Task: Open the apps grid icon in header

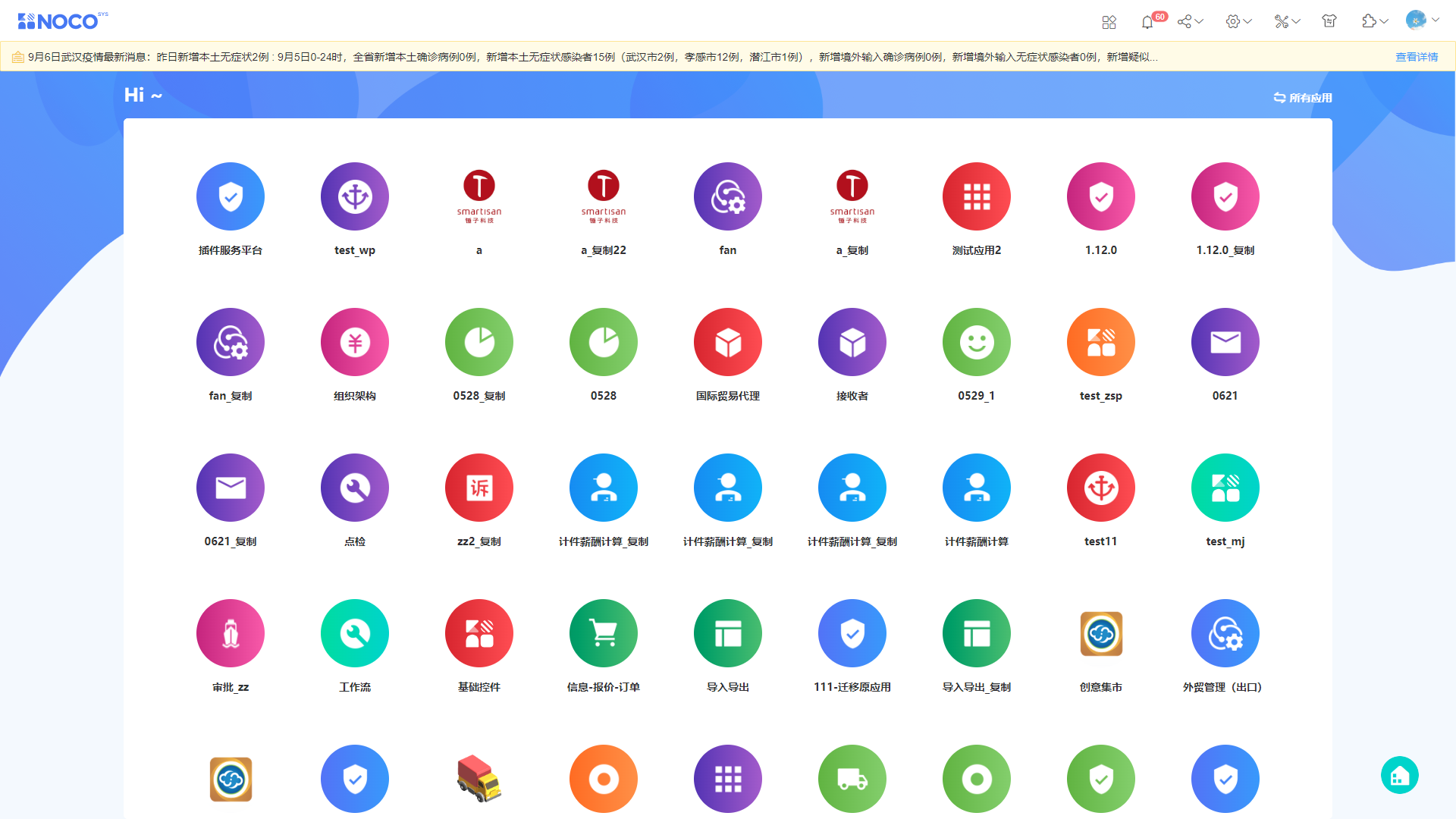Action: point(1109,22)
